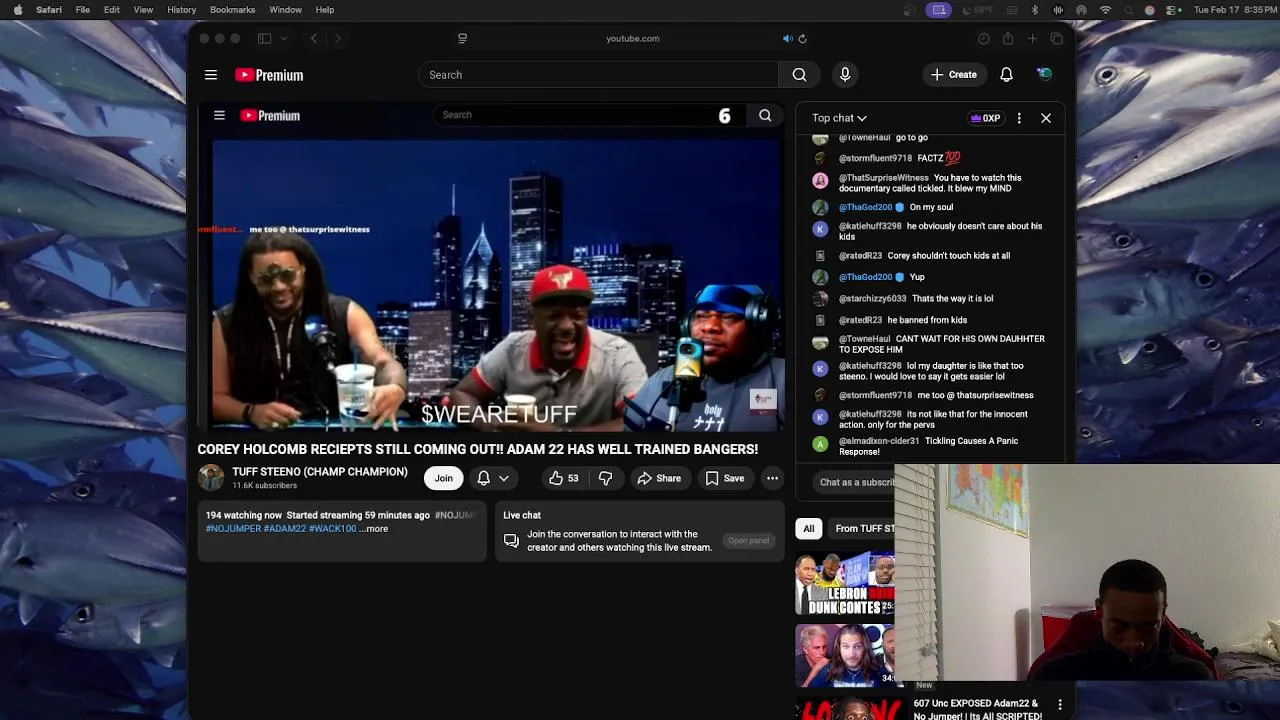Open the Safari menu in menu bar
Screen dimensions: 1280x720
pos(49,10)
